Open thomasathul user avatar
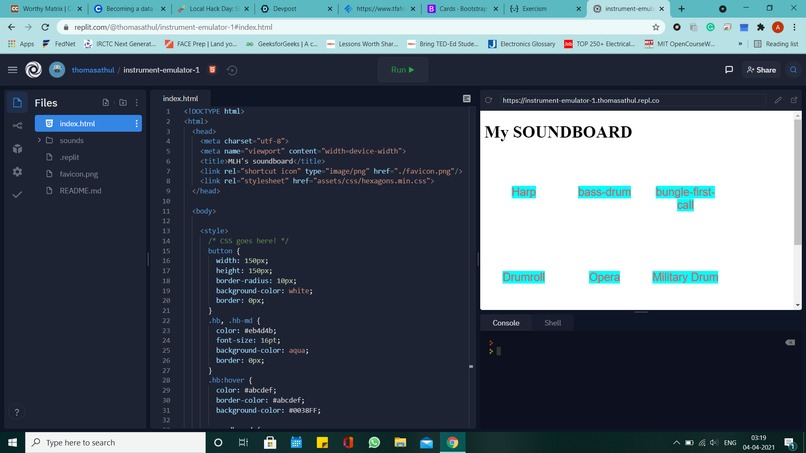 (x=57, y=70)
